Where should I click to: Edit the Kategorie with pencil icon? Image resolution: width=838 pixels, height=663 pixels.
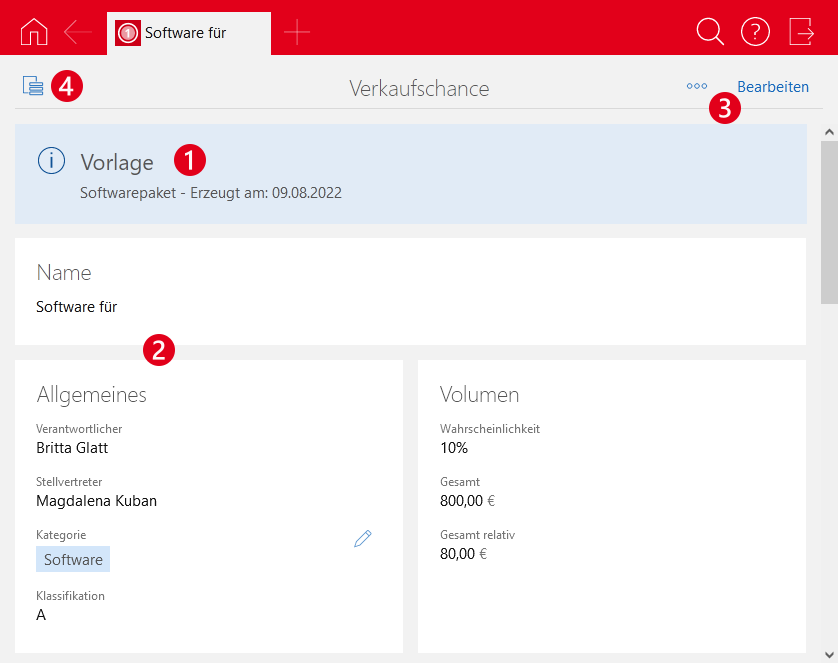click(362, 539)
